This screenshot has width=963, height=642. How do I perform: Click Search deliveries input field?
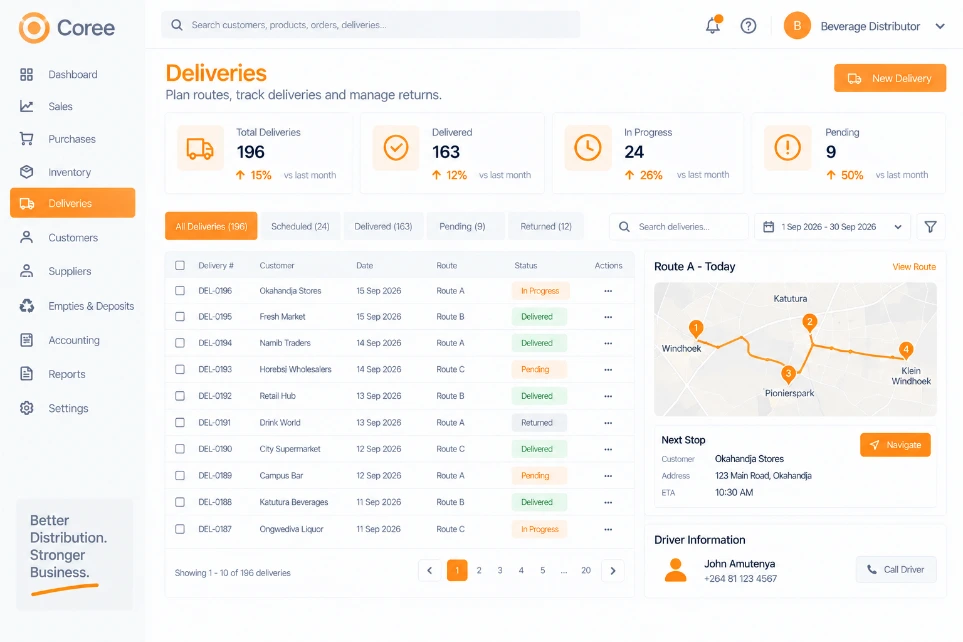pyautogui.click(x=679, y=227)
